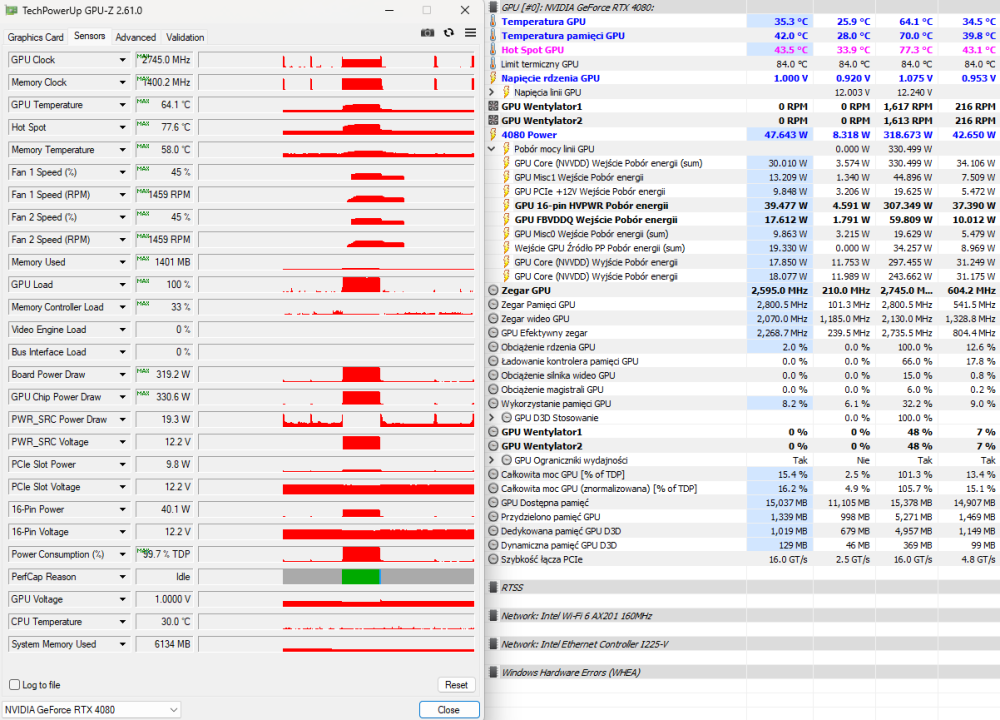Click the GPU-Z app icon in title bar
This screenshot has width=1000, height=720.
[11, 10]
